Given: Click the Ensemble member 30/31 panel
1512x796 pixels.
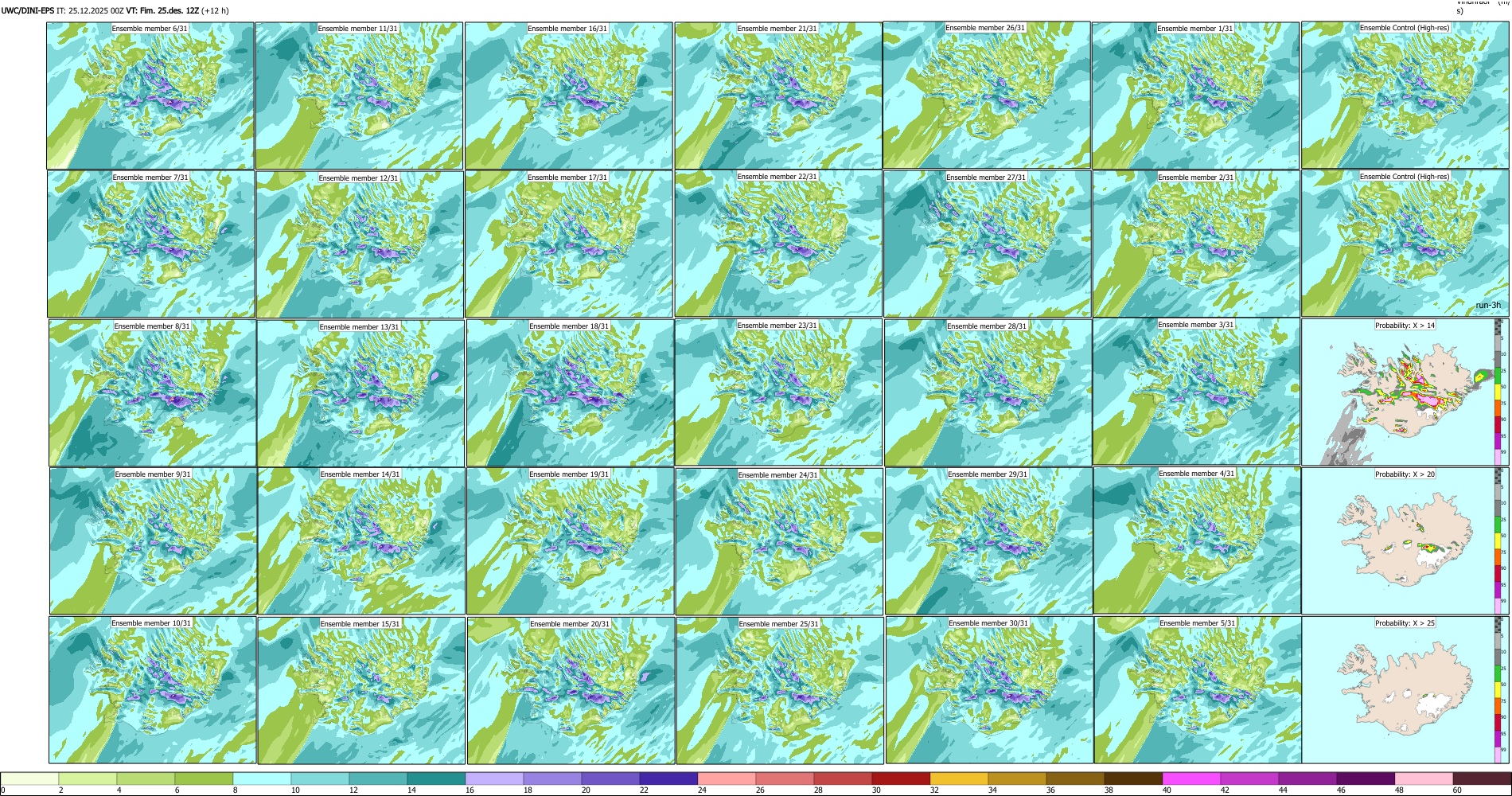Looking at the screenshot, I should click(989, 691).
